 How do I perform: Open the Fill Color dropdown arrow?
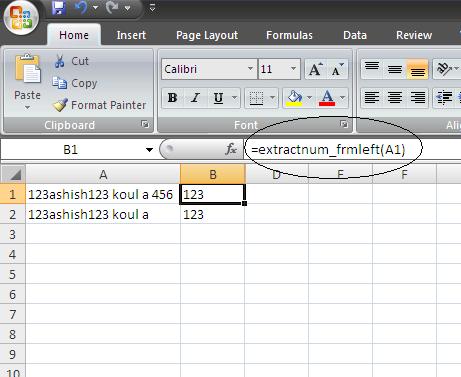click(309, 98)
